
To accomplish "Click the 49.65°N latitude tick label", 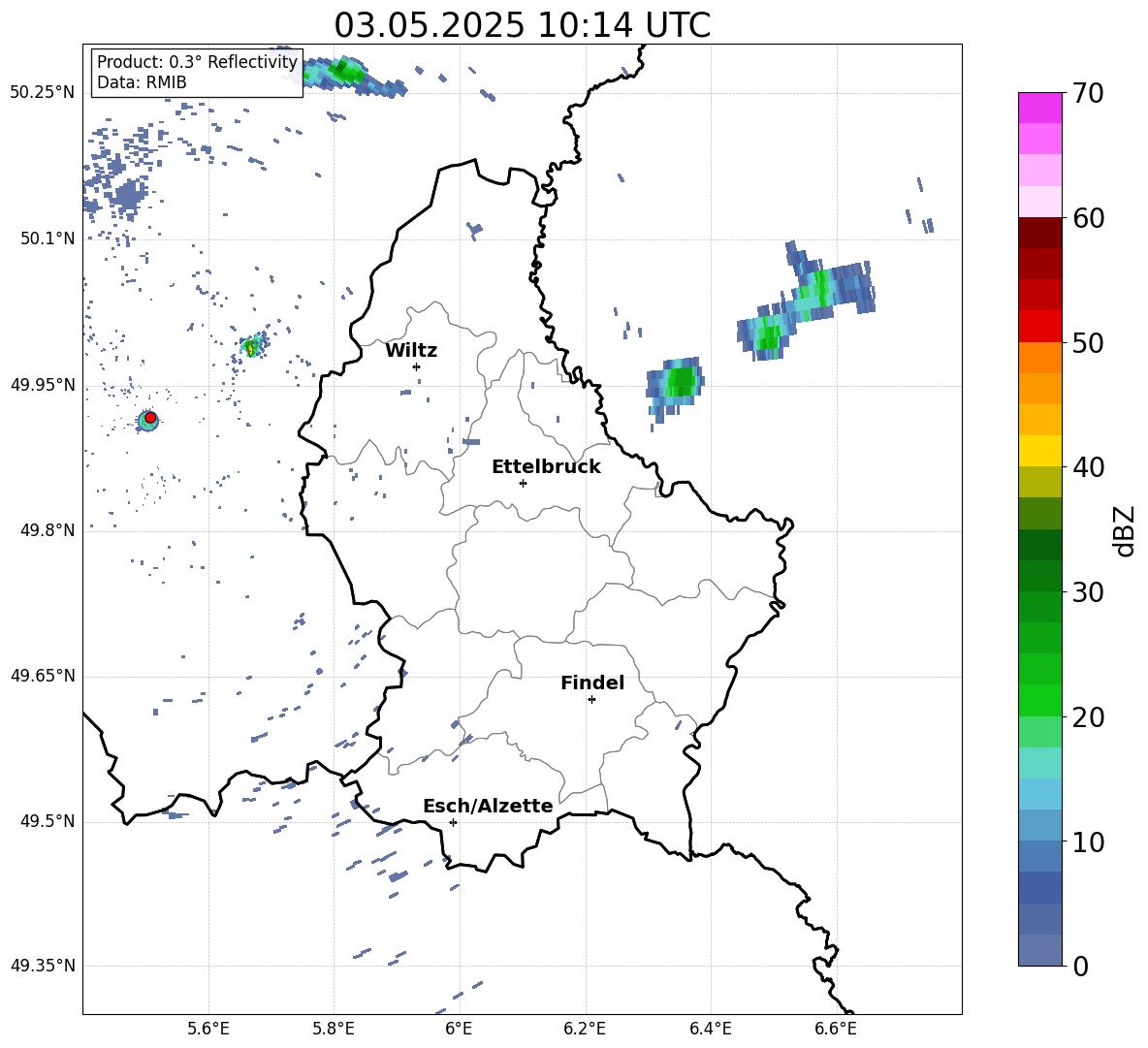I will 43,676.
